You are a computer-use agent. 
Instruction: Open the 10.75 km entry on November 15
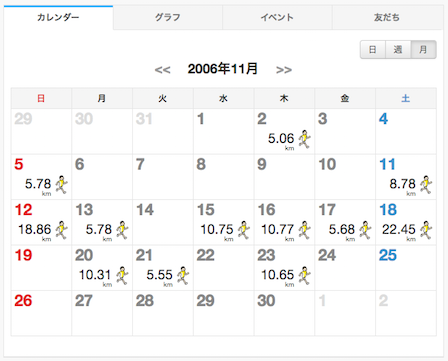tap(217, 230)
